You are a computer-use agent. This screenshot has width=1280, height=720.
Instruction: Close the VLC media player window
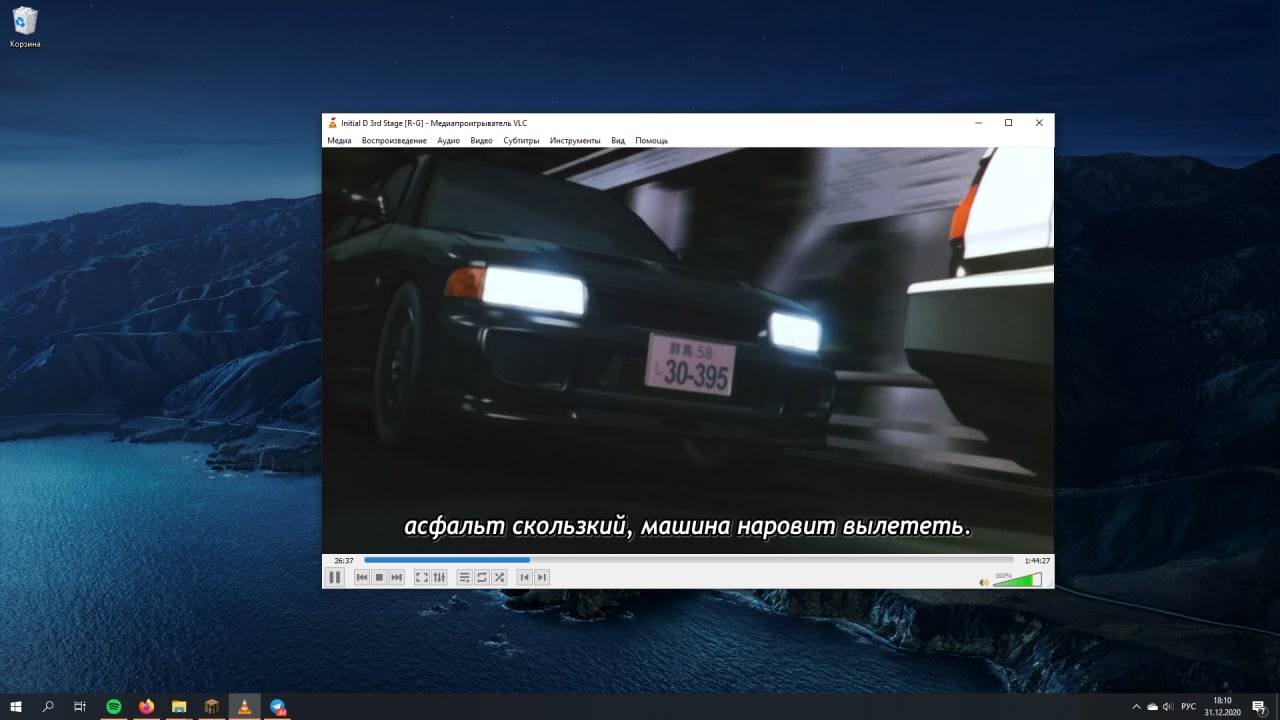tap(1039, 123)
